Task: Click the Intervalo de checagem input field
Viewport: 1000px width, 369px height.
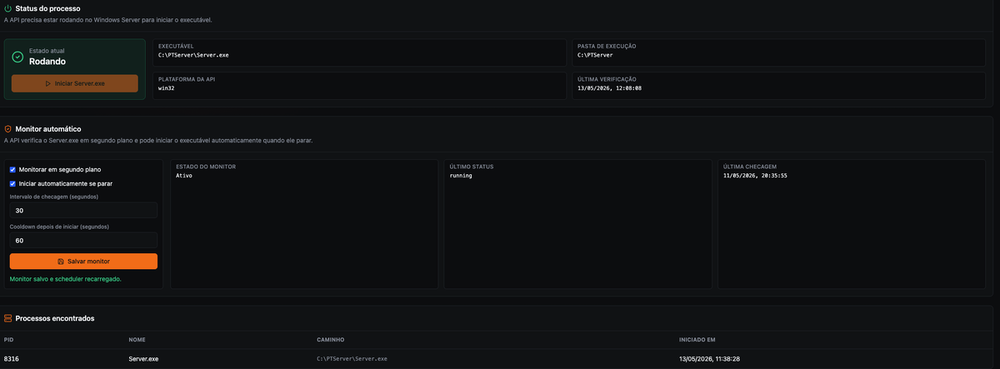Action: pos(84,210)
